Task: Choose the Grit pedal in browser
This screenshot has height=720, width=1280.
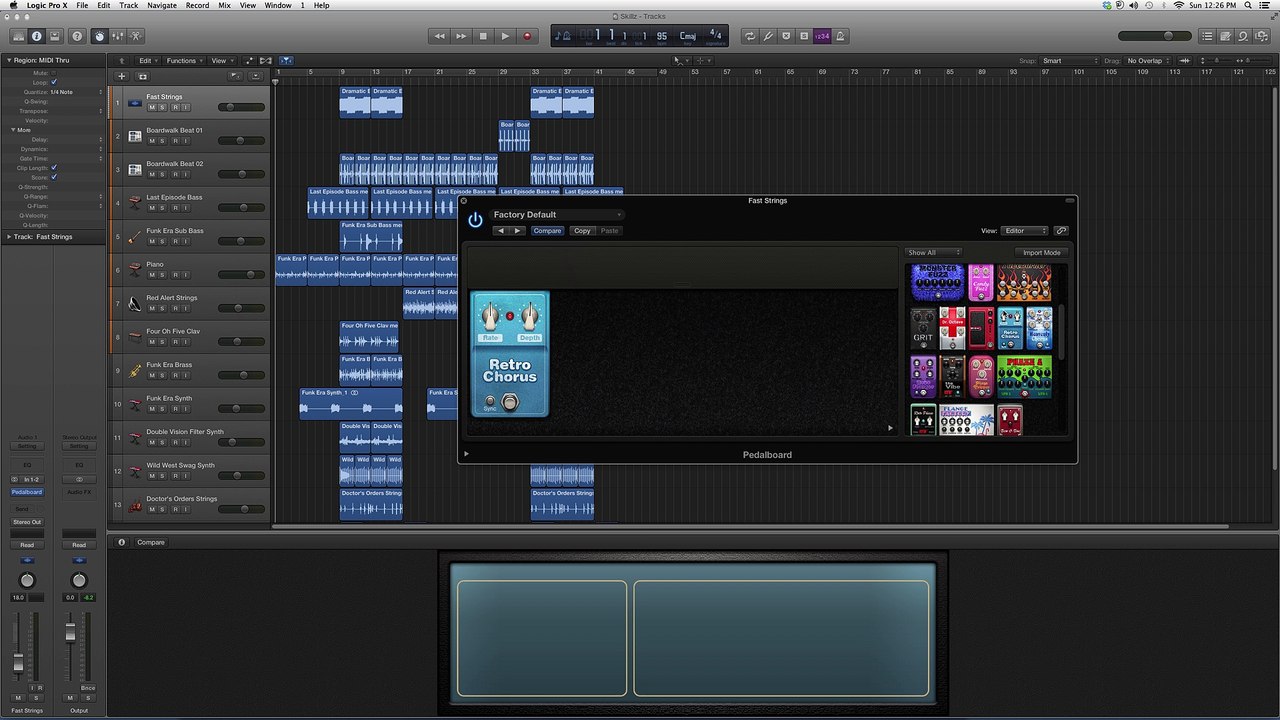Action: tap(923, 329)
